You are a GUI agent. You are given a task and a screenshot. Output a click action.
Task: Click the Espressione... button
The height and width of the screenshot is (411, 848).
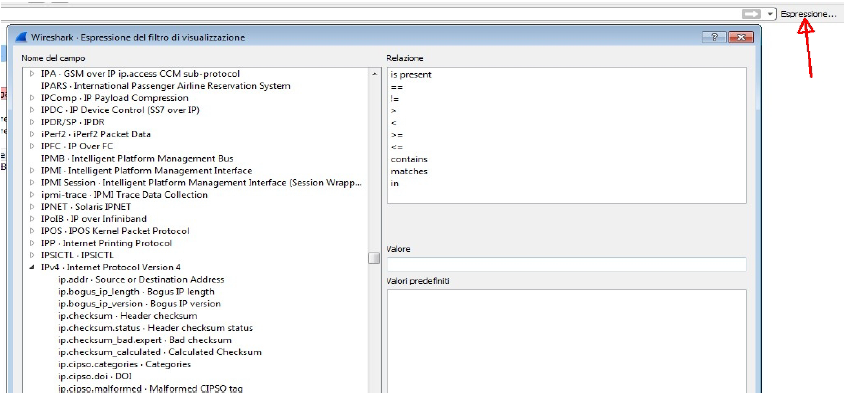click(808, 14)
